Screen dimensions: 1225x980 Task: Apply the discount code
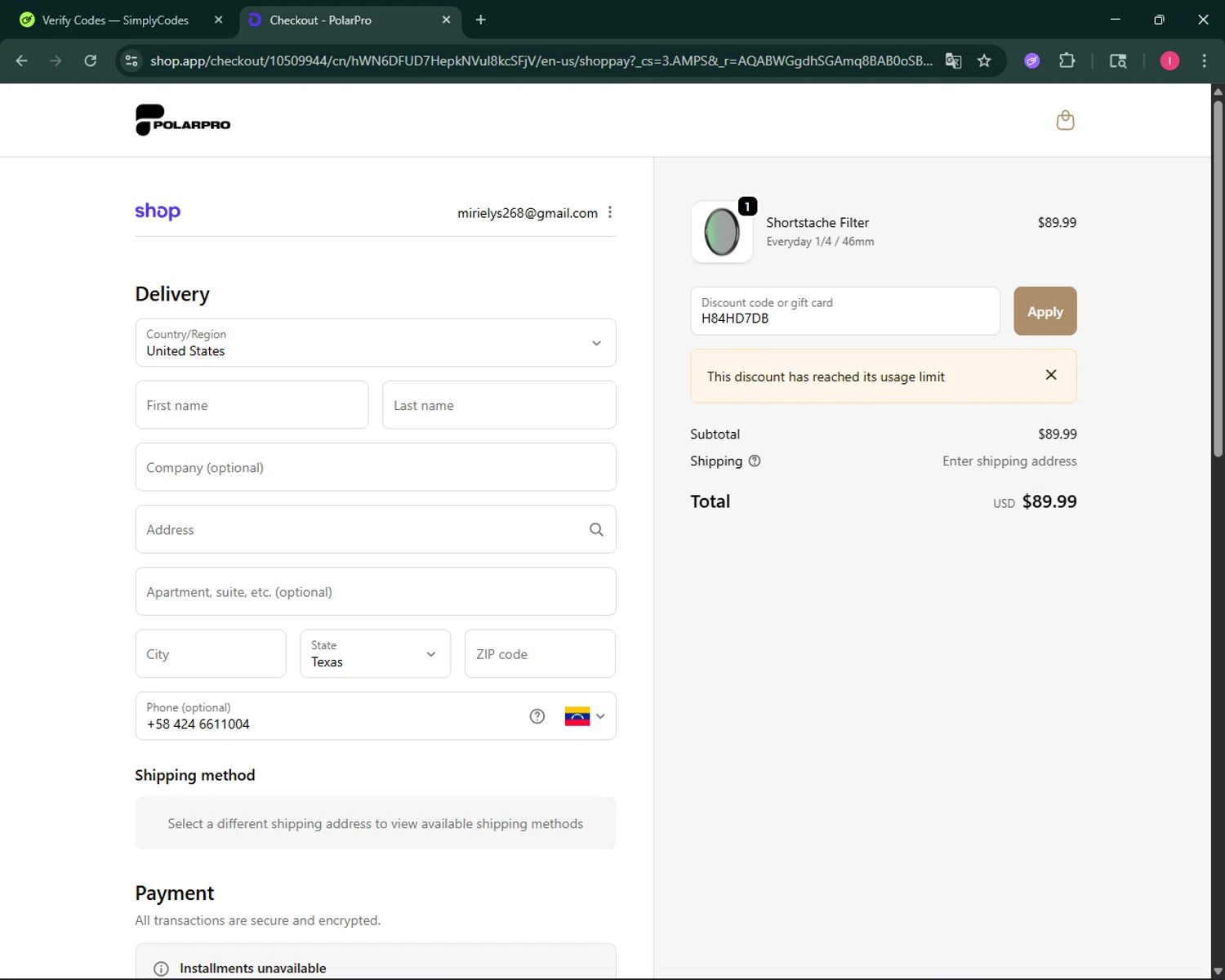point(1045,311)
